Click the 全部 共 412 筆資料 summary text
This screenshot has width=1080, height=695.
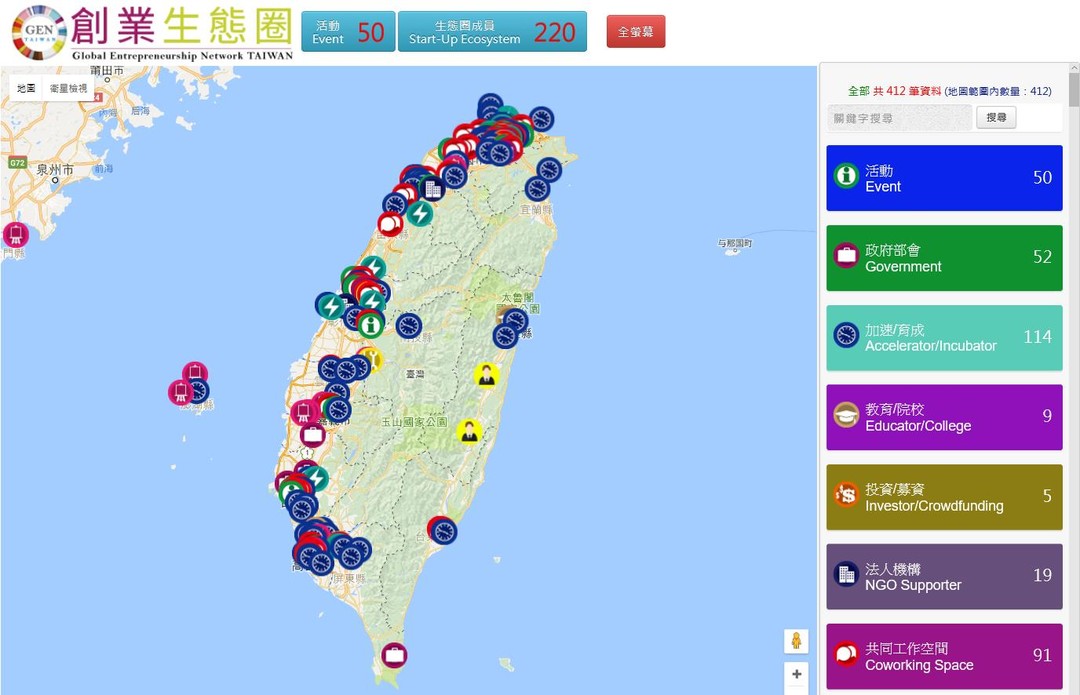coord(894,91)
